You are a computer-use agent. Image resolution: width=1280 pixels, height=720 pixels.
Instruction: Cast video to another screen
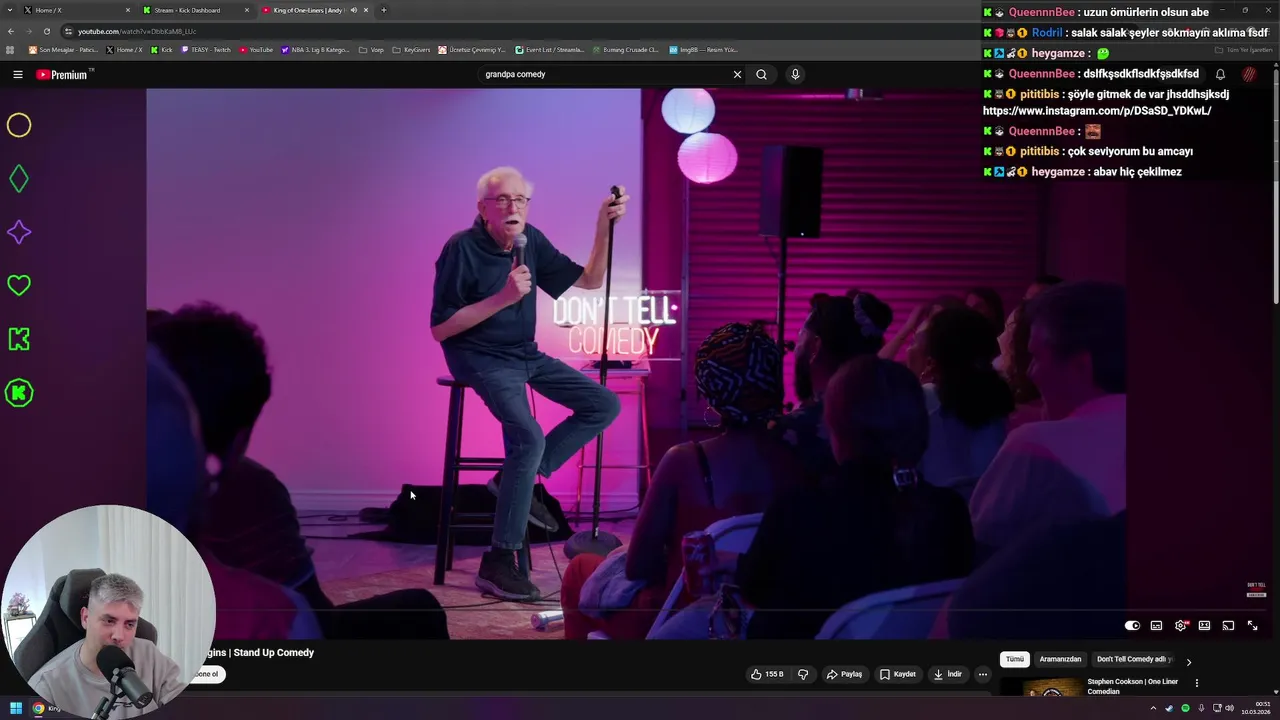click(1228, 625)
